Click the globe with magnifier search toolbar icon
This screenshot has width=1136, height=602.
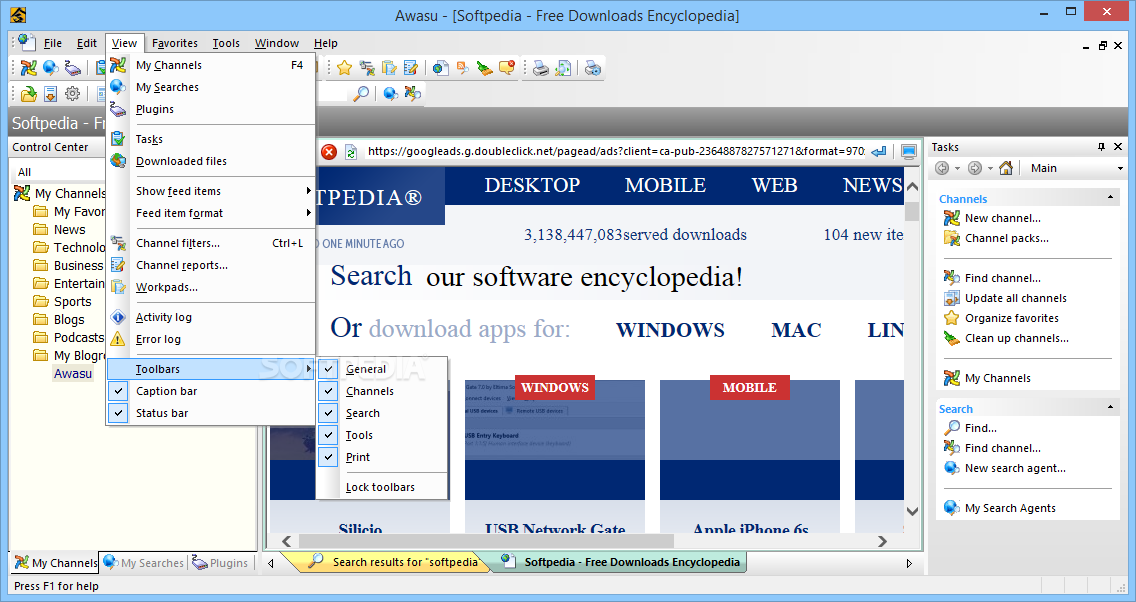click(x=390, y=93)
